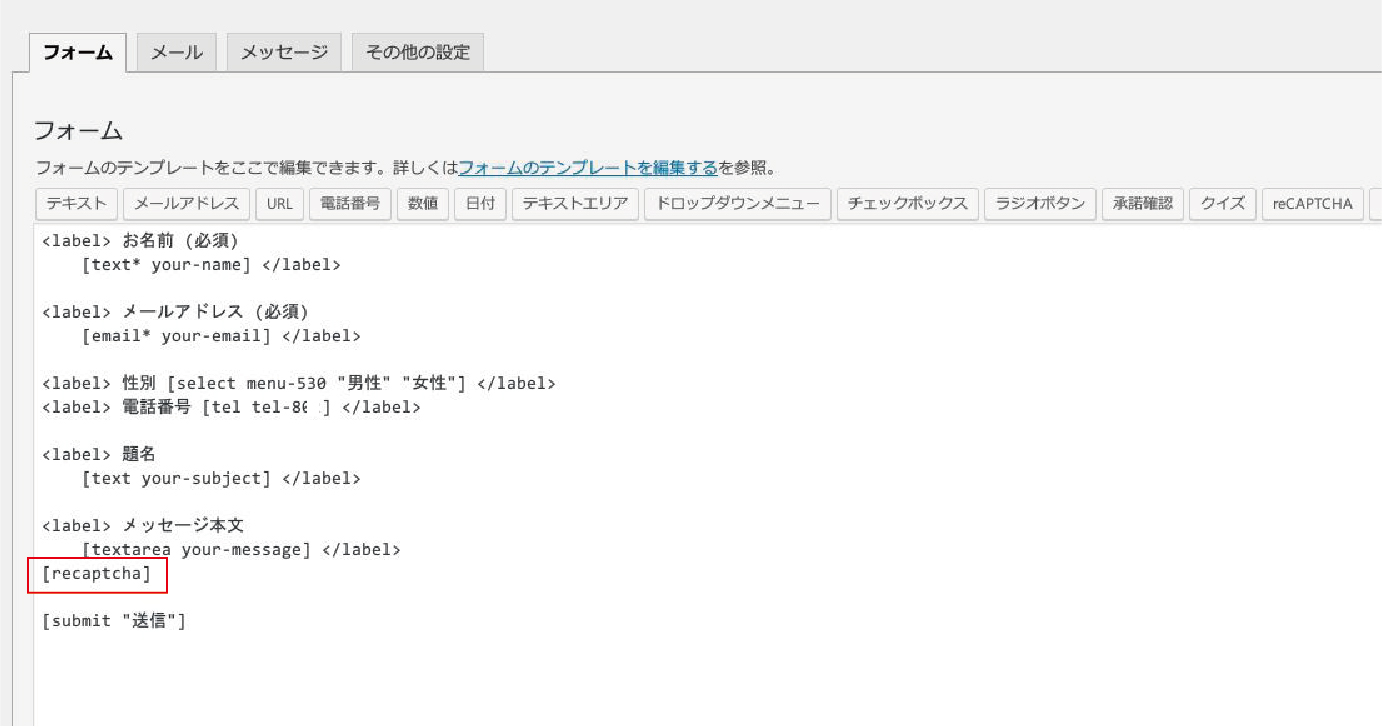The image size is (1382, 727).
Task: Add a ドロップダウンメニュー tag
Action: coord(738,204)
